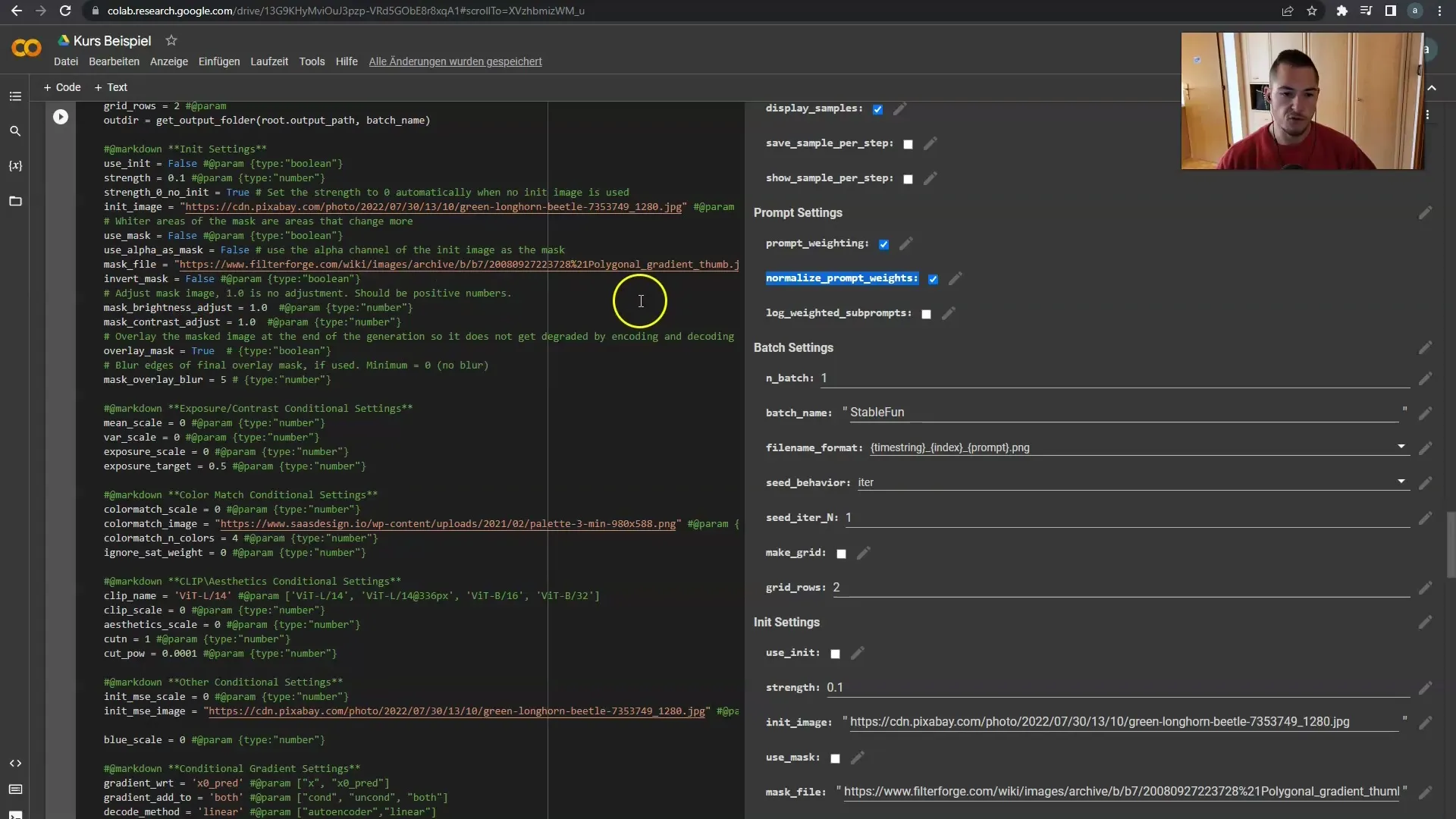Click the strength value input field
The height and width of the screenshot is (819, 1456).
(1117, 687)
